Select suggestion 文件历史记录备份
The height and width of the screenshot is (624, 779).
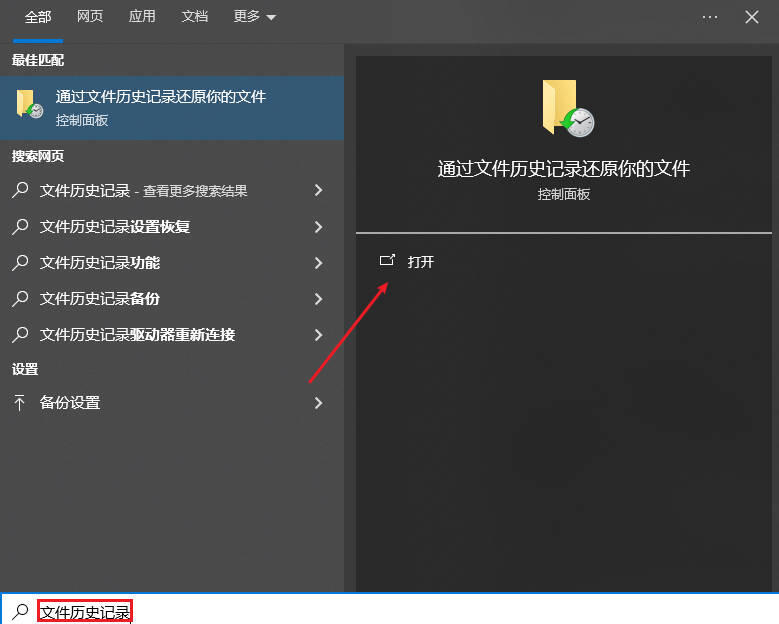[172, 299]
